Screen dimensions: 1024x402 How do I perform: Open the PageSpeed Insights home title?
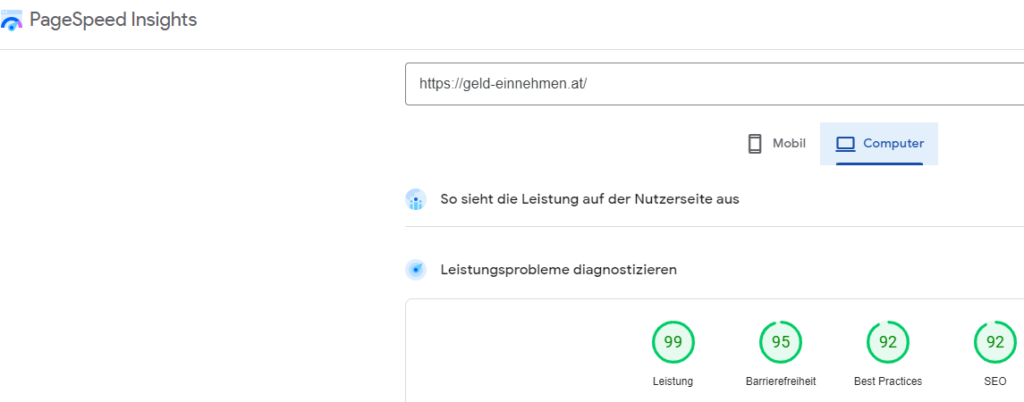(113, 20)
